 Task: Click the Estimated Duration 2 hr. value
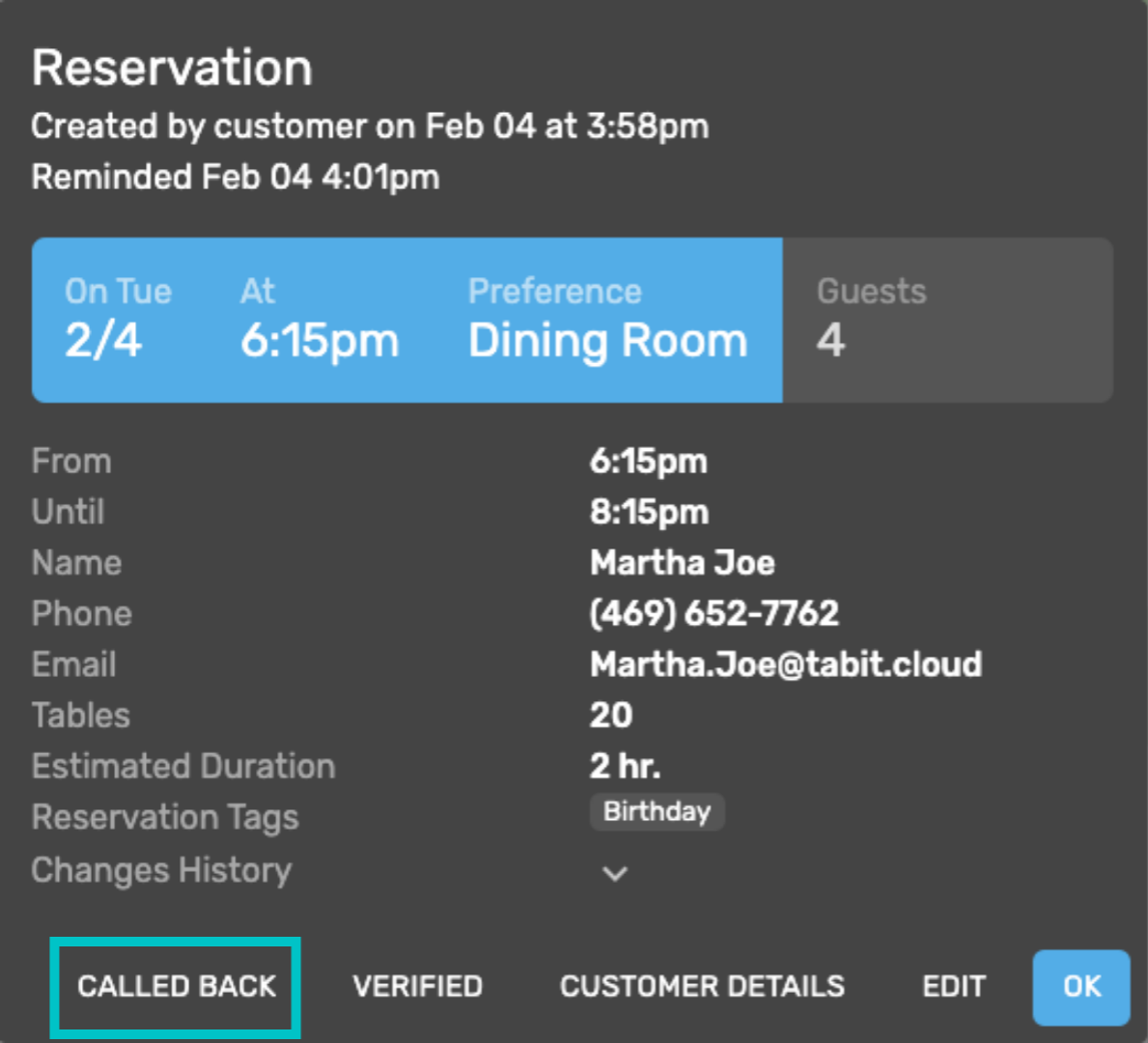coord(626,766)
